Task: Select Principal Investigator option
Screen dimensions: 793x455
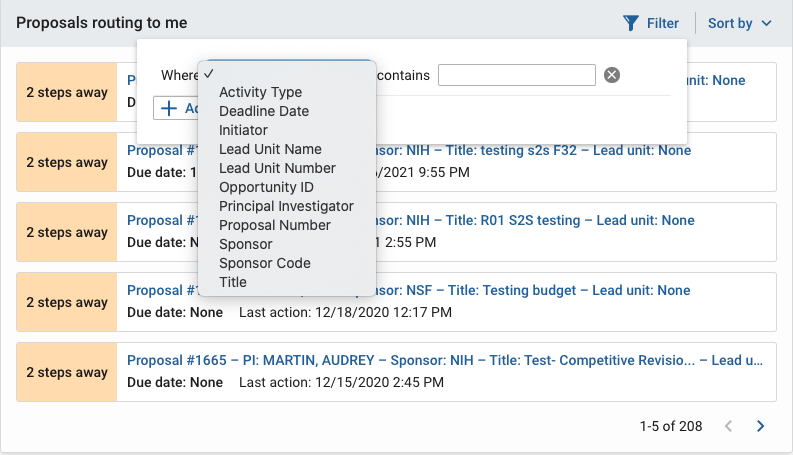Action: pyautogui.click(x=287, y=206)
